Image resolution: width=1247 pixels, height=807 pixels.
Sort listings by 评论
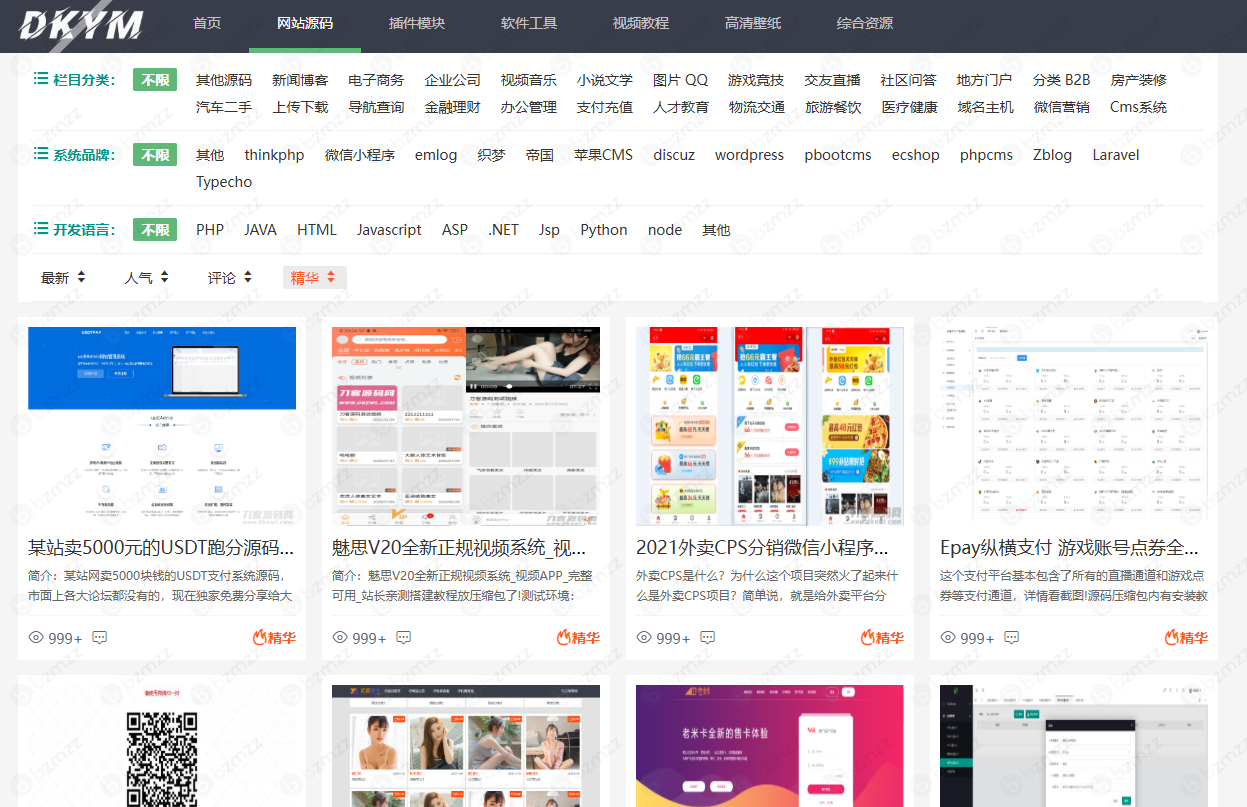coord(230,278)
